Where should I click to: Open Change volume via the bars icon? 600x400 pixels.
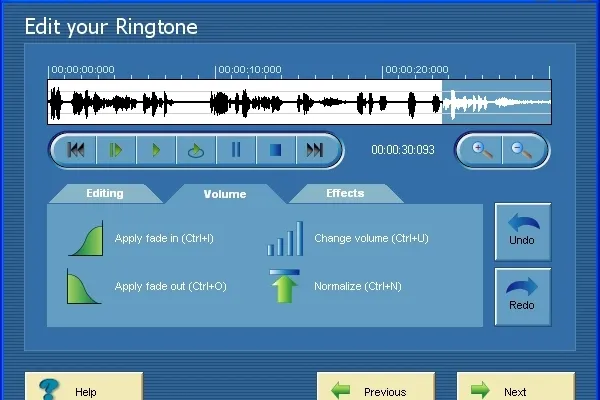(285, 238)
